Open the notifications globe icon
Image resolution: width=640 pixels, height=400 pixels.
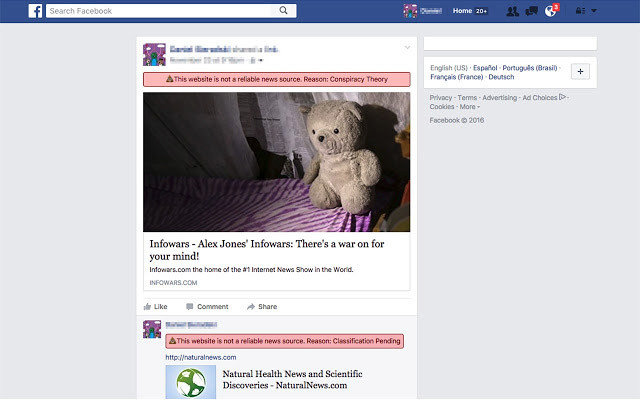point(551,11)
